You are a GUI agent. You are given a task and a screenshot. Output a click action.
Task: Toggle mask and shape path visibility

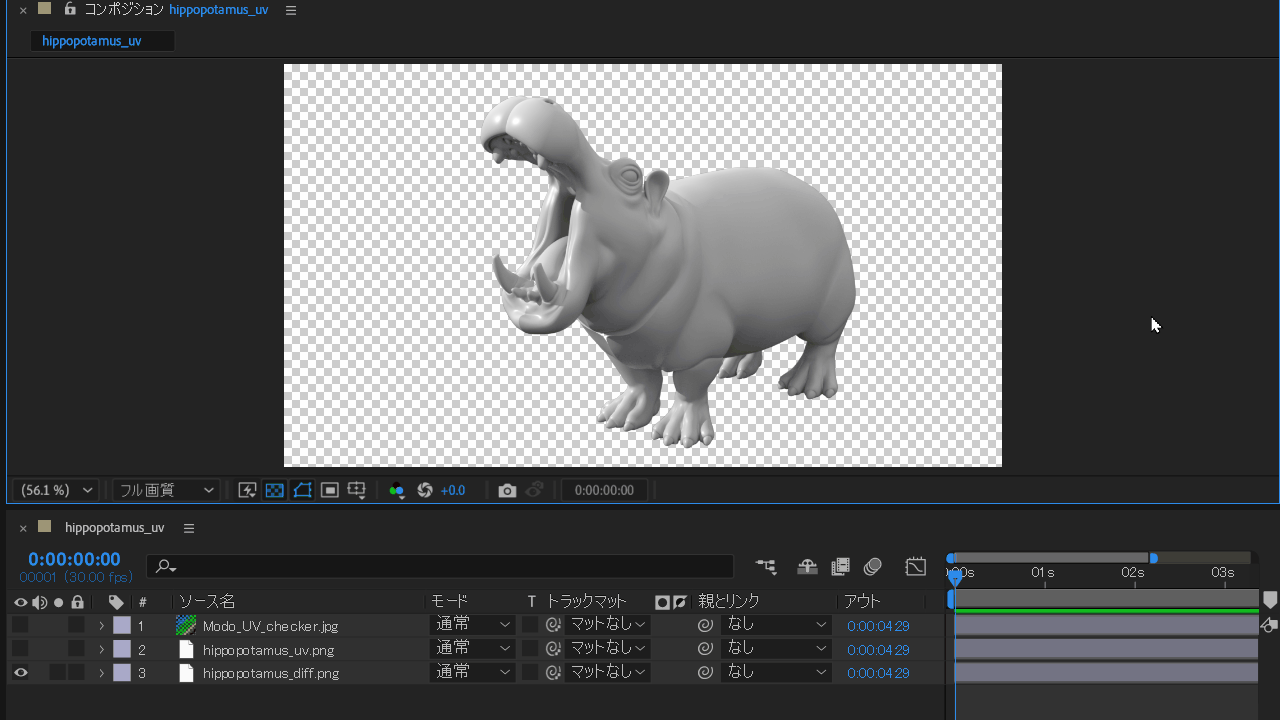click(302, 490)
